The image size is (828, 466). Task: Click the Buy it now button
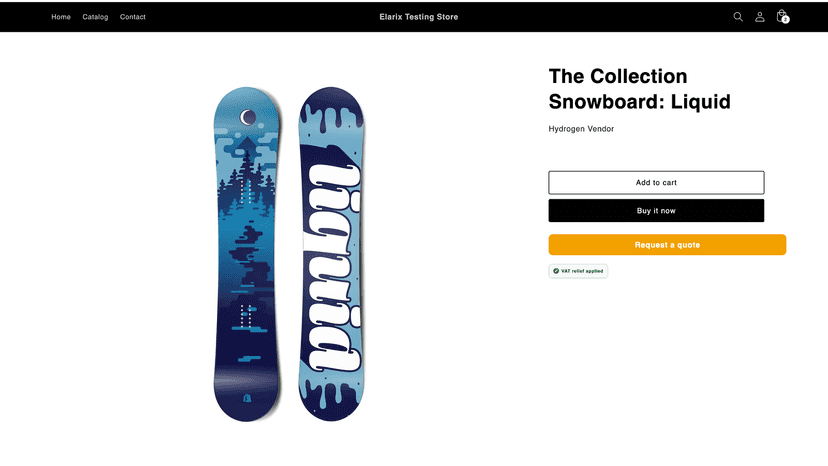pos(656,211)
